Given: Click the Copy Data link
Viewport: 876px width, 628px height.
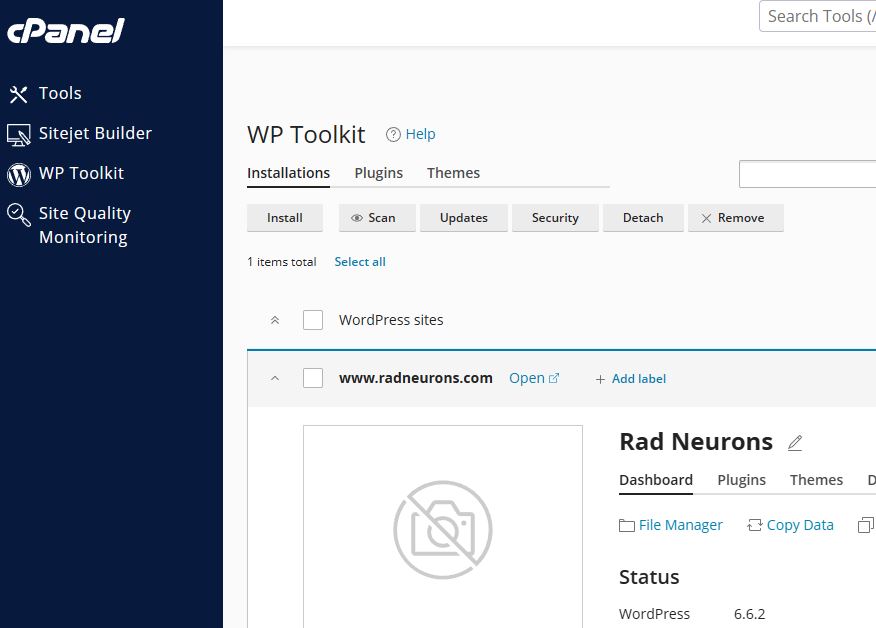Looking at the screenshot, I should point(800,525).
